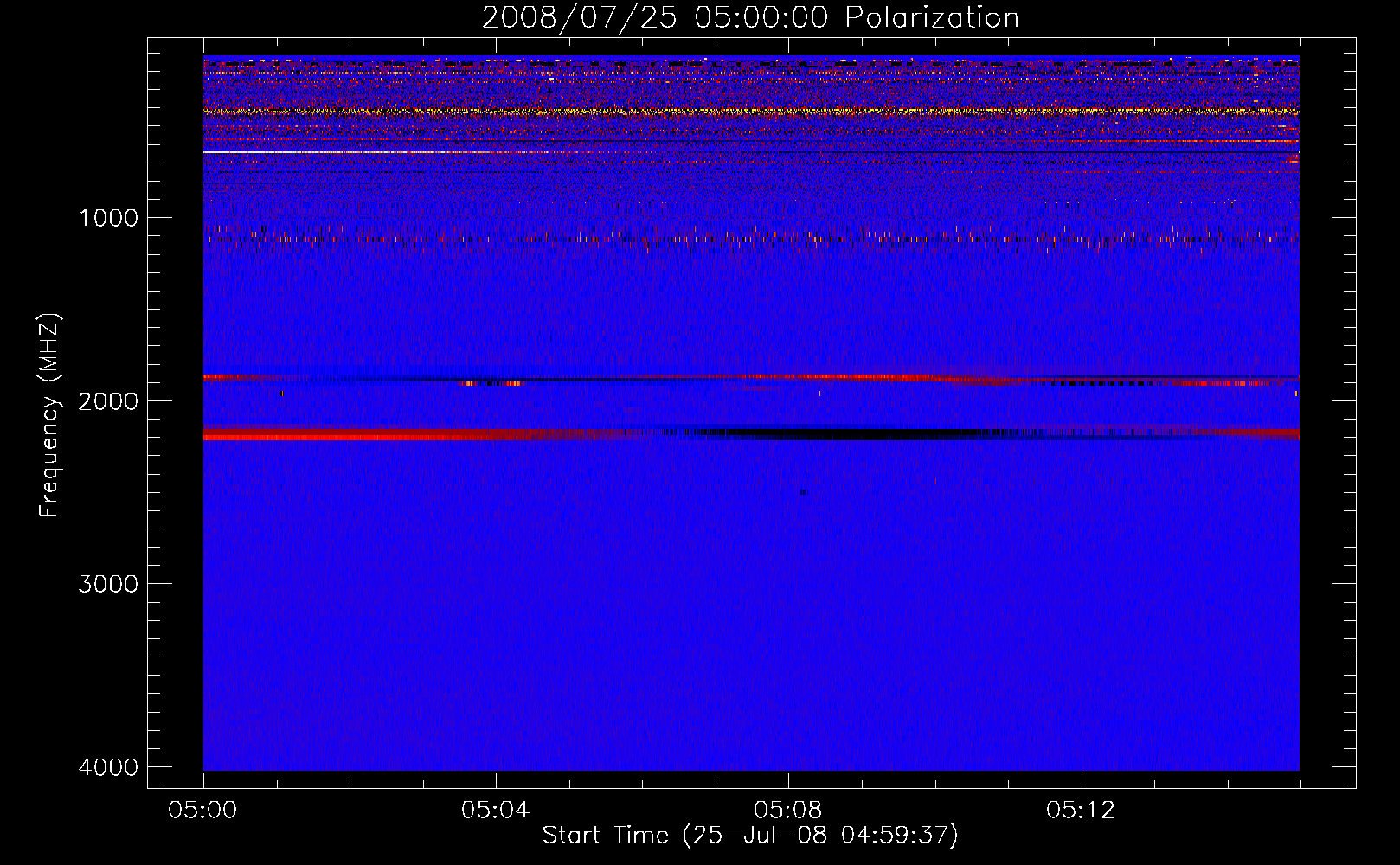Click the "05:04" time axis label
Image resolution: width=1400 pixels, height=865 pixels.
[x=496, y=811]
